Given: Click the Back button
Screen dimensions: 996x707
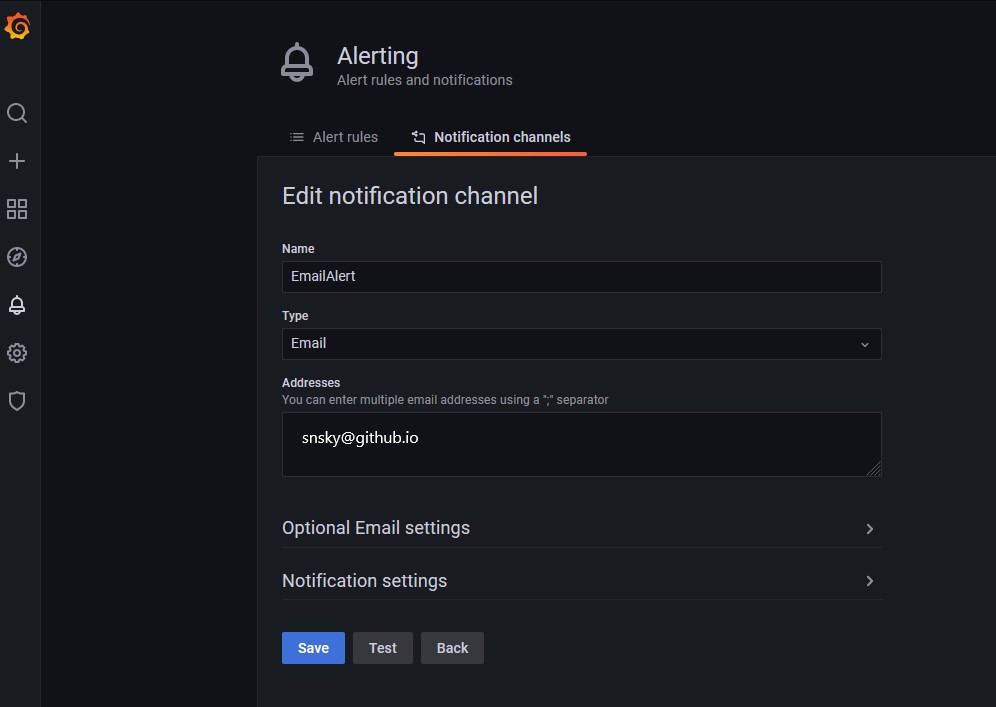Looking at the screenshot, I should (452, 648).
